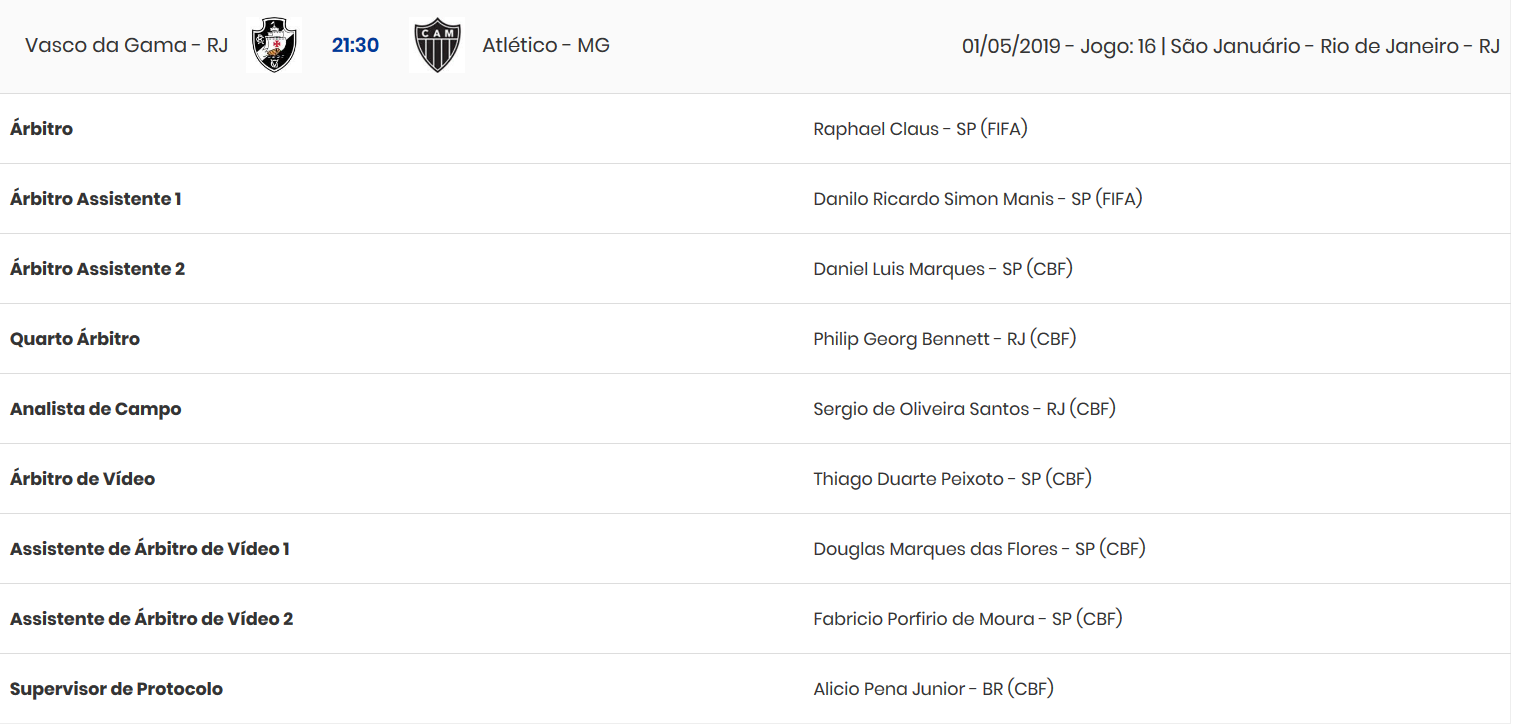Select Danilo Ricardo Simon Manis entry

[977, 199]
